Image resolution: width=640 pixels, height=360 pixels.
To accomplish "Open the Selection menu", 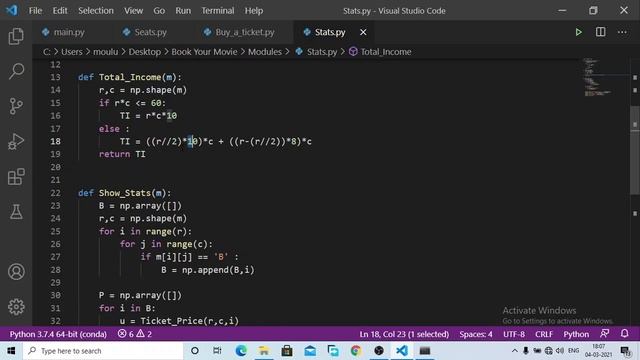I will [96, 11].
